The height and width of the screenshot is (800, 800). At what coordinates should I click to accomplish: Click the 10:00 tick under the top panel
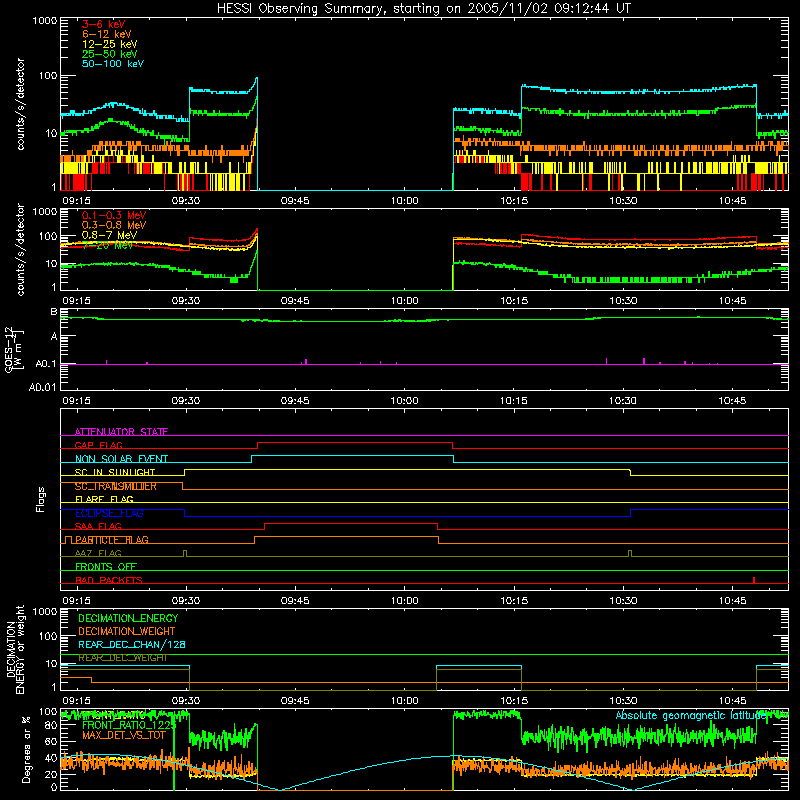point(405,201)
